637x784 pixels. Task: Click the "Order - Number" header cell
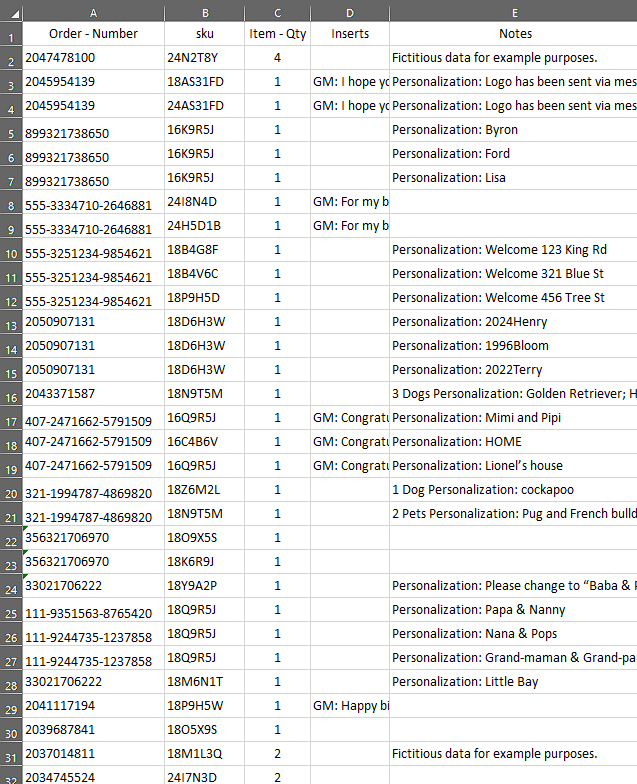[x=93, y=34]
